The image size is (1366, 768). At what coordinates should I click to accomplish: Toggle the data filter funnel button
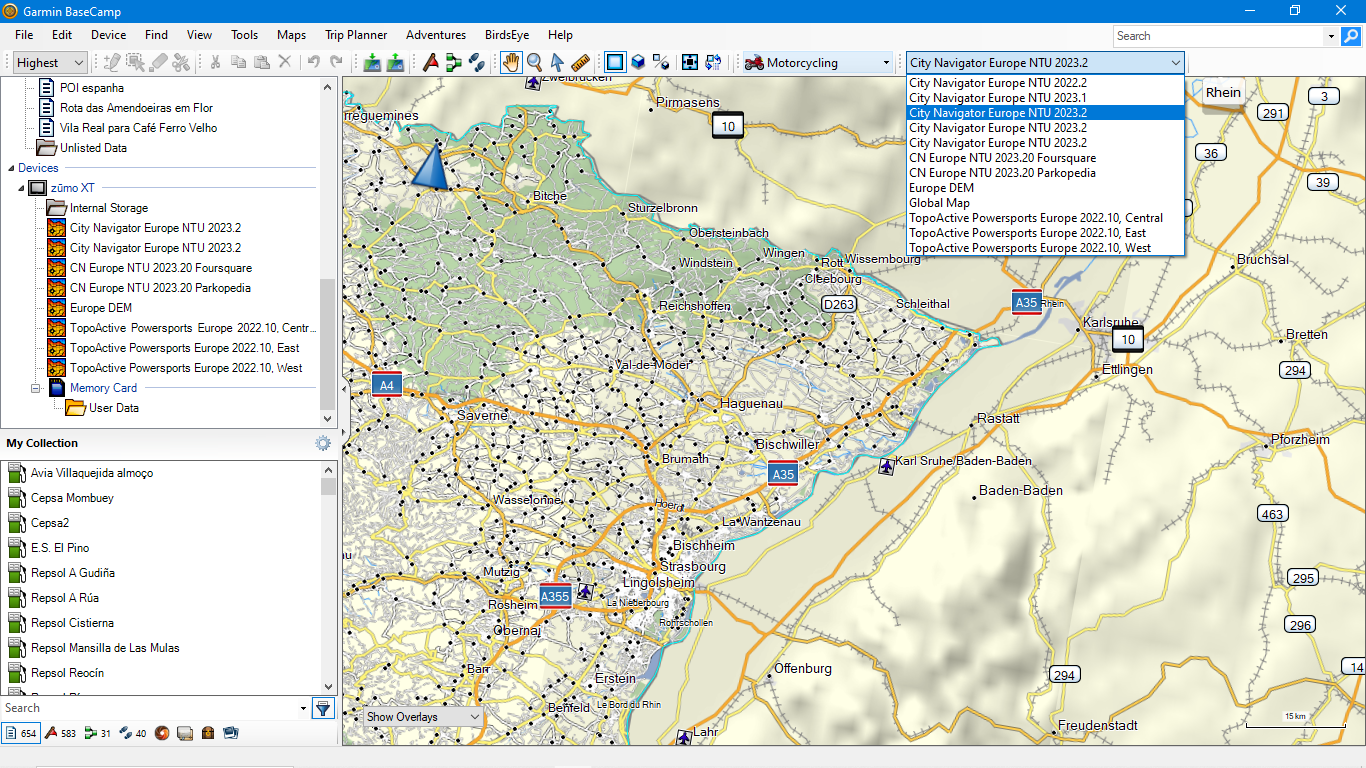tap(323, 708)
